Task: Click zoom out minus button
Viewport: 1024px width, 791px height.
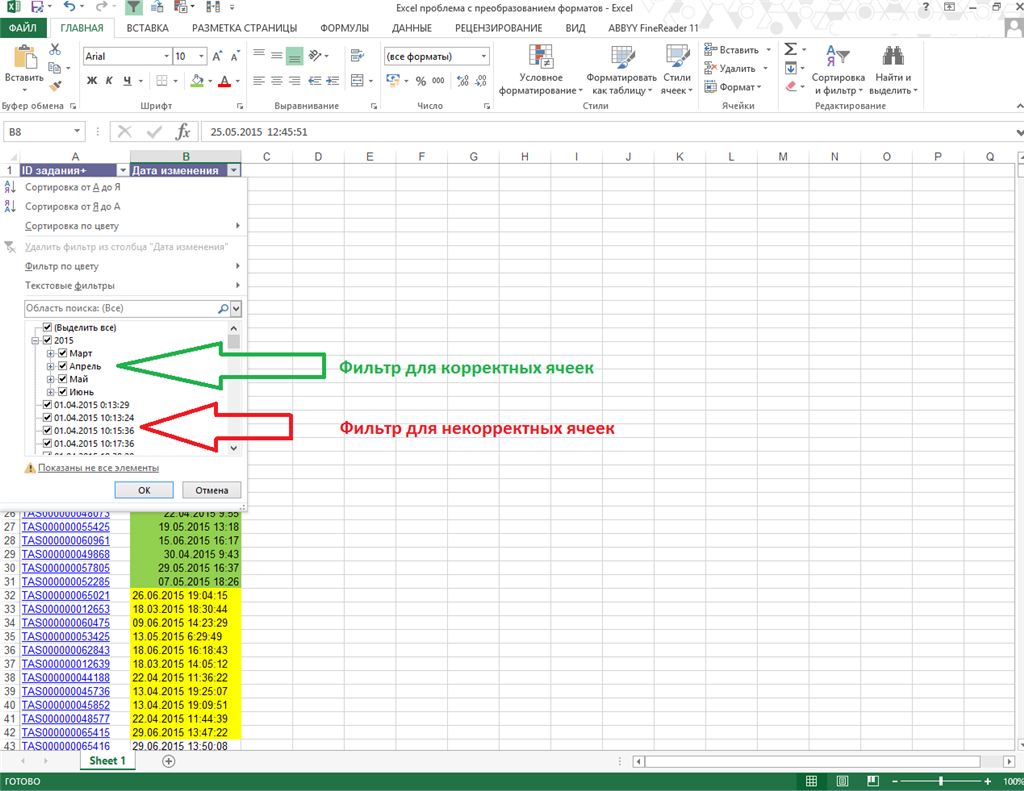Action: (x=895, y=781)
